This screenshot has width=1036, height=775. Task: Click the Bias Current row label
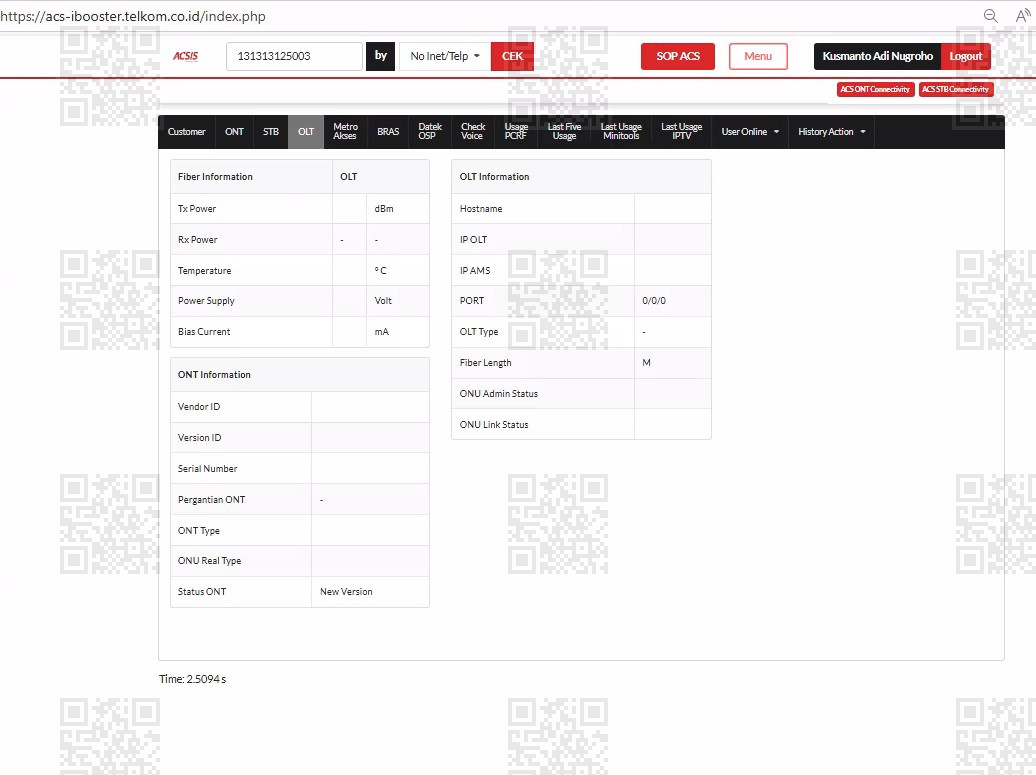tap(204, 332)
